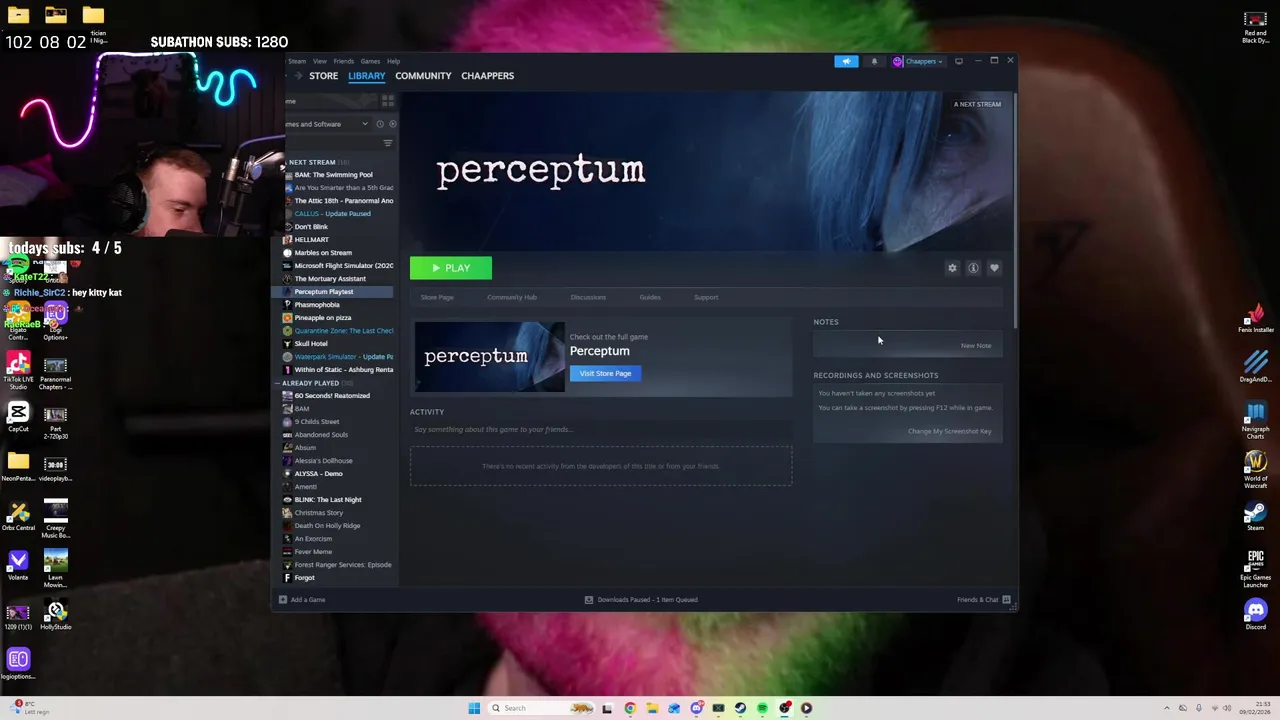Open the Chaappers account dropdown
This screenshot has width=1280, height=720.
[918, 61]
